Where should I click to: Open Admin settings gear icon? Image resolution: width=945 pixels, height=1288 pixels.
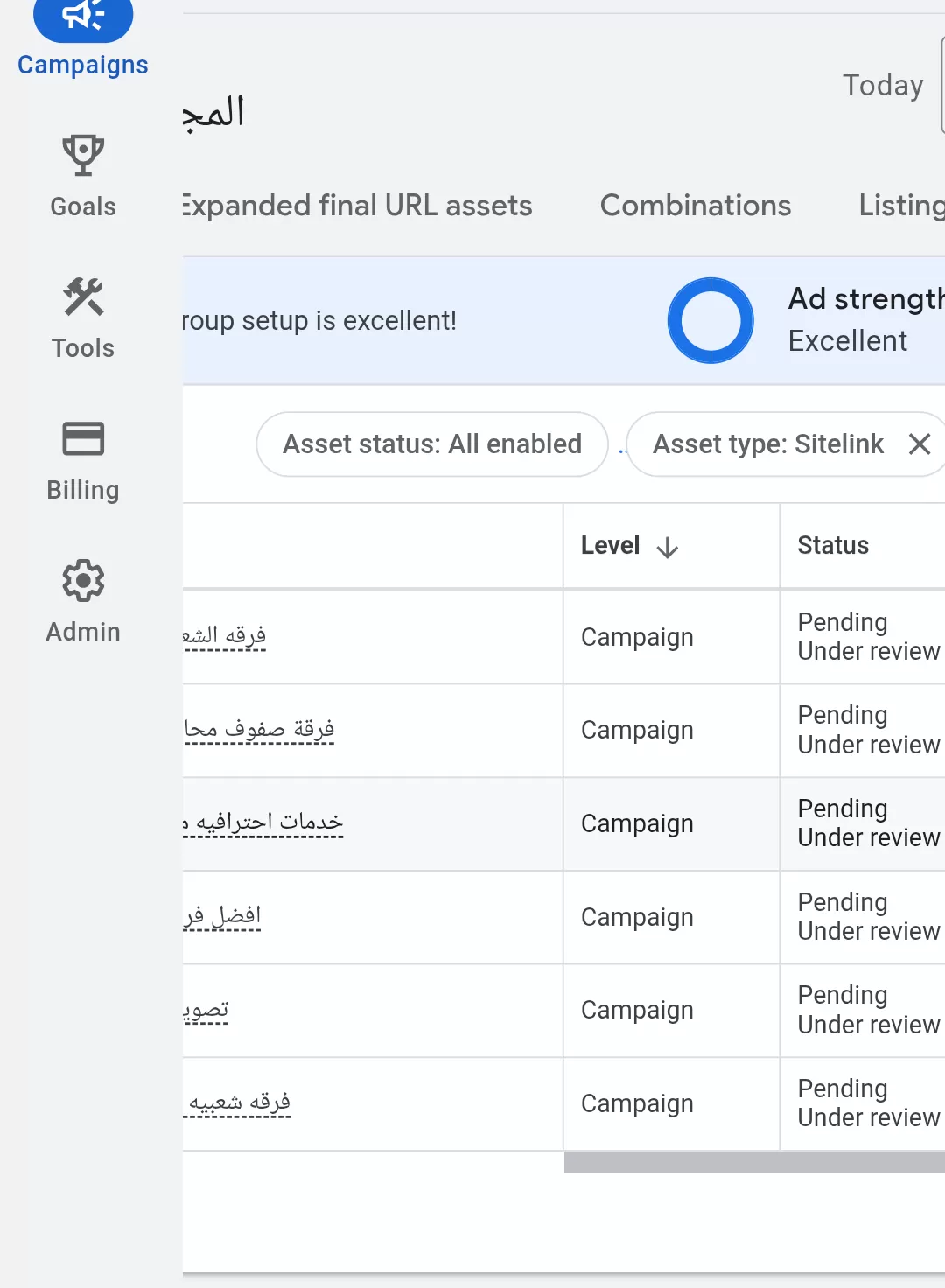pos(82,580)
